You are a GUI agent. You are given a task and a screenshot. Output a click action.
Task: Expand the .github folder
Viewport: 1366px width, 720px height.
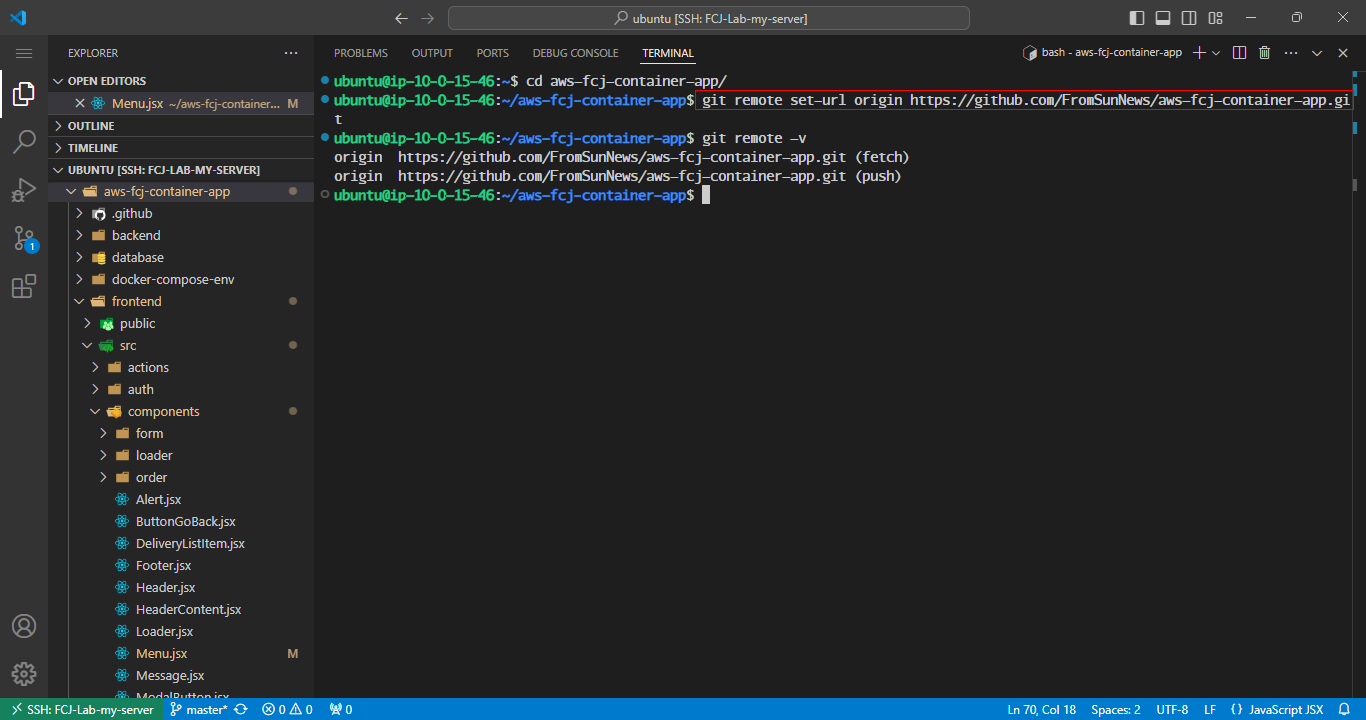click(181, 214)
